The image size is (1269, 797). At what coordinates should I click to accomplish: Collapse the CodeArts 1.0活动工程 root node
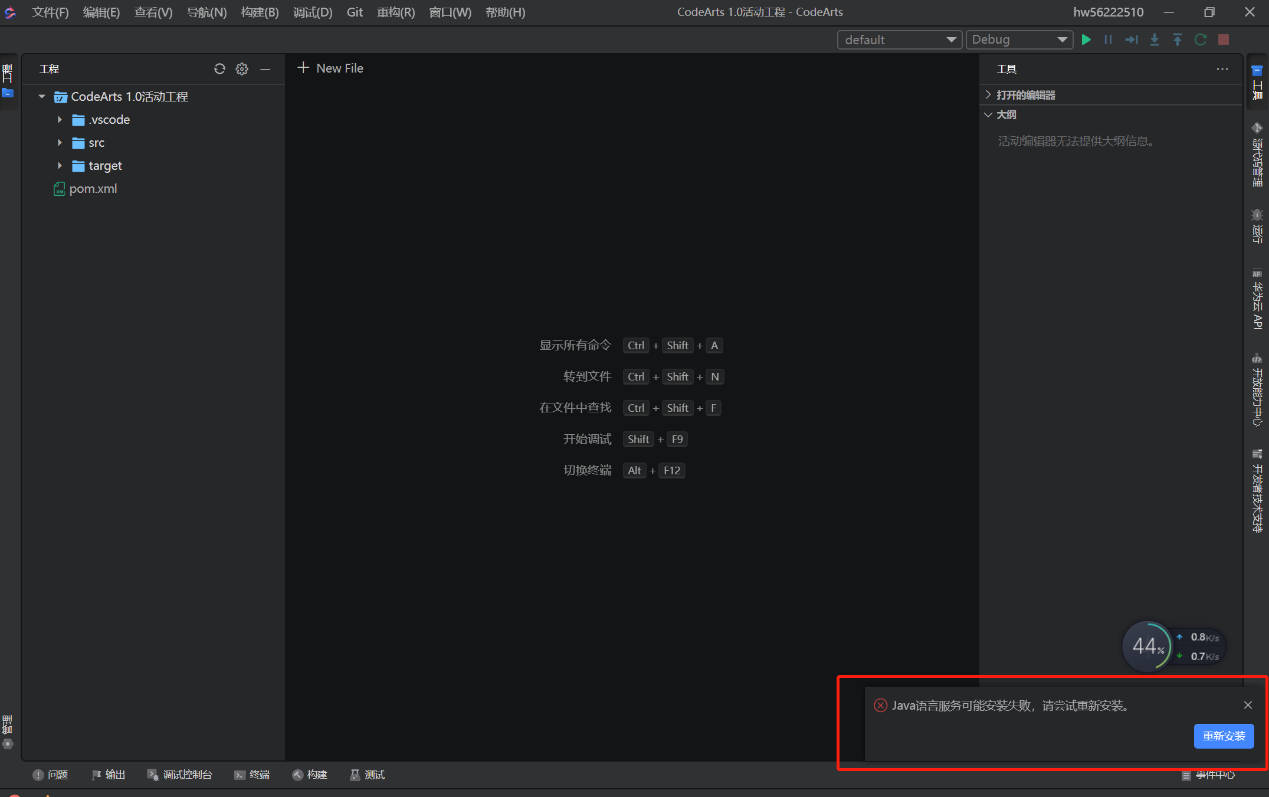(42, 97)
